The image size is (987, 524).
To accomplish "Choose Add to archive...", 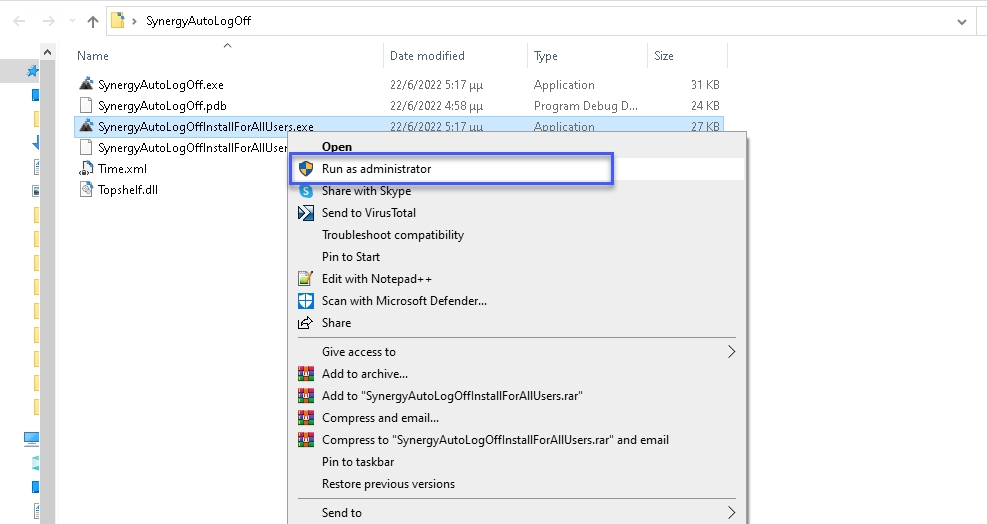I will 364,374.
